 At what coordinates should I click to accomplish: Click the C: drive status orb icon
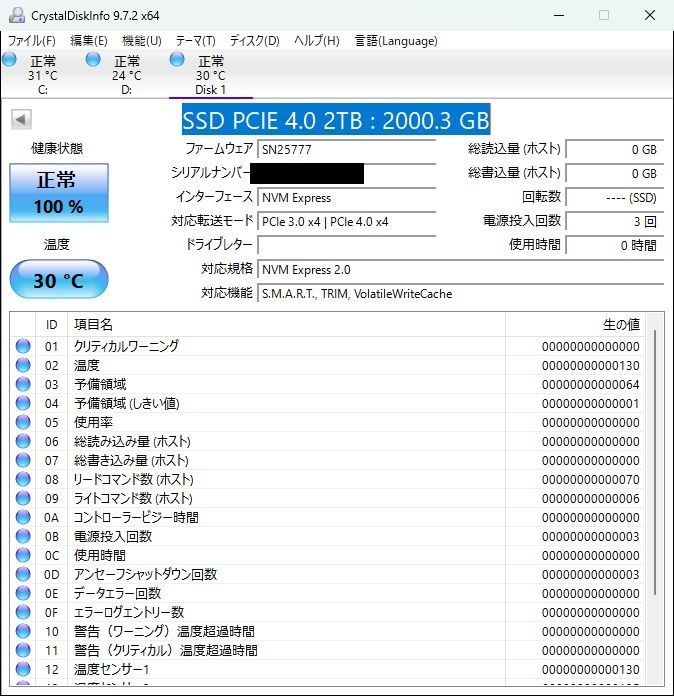[10, 61]
